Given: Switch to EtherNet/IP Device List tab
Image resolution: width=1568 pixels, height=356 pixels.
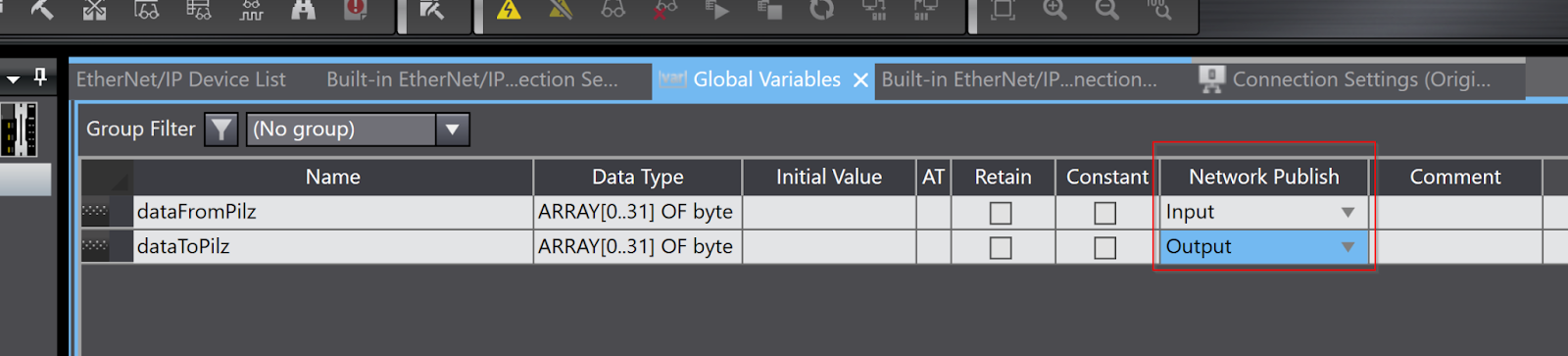Looking at the screenshot, I should tap(181, 79).
